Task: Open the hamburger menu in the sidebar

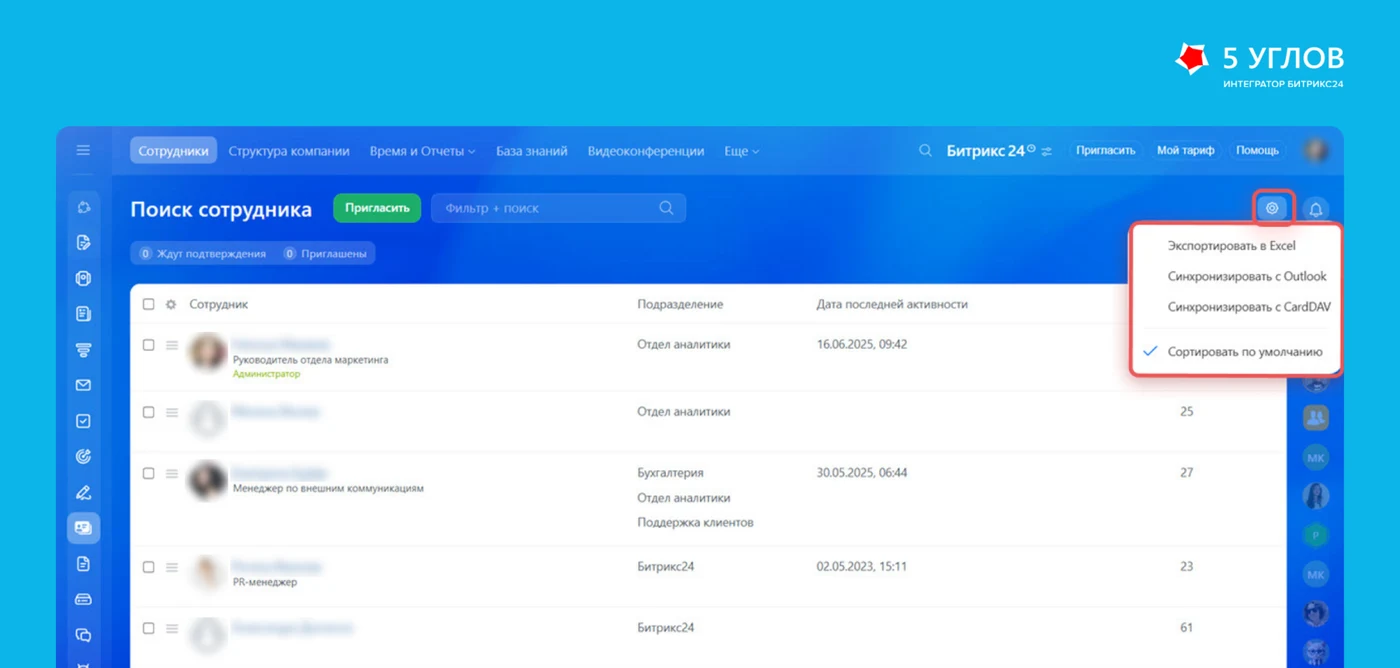Action: pos(83,151)
